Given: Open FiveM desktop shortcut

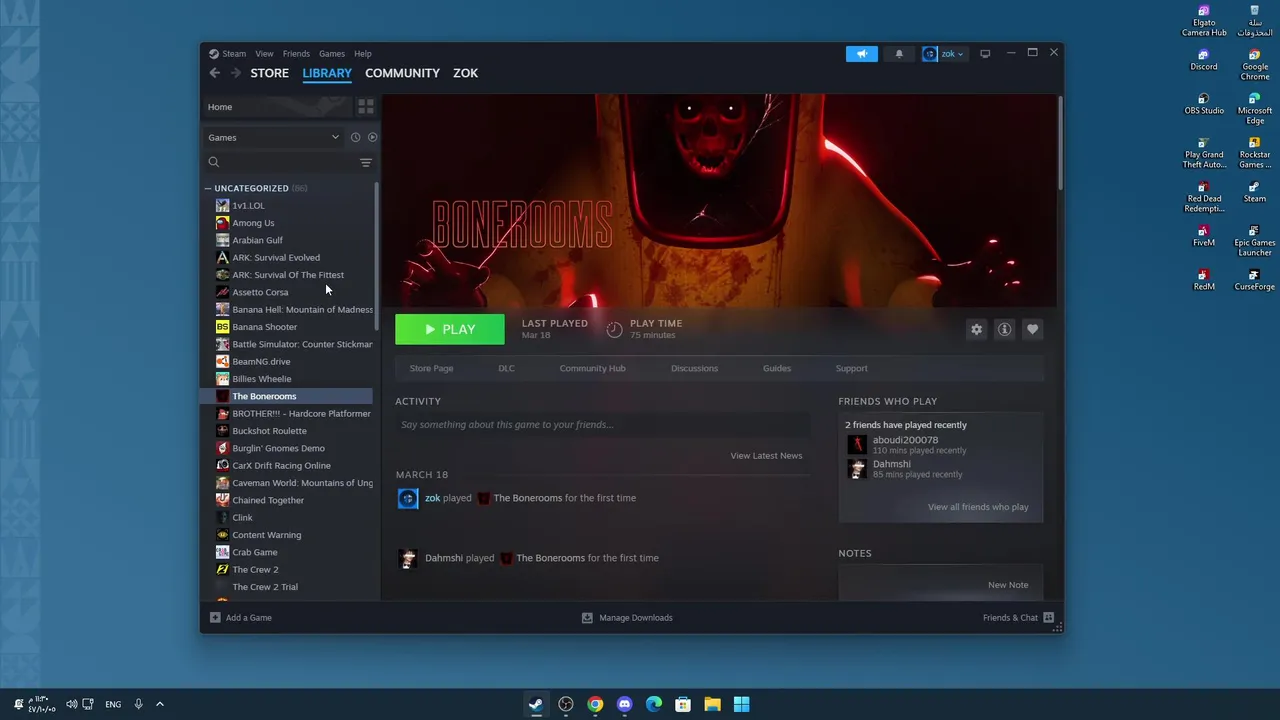Looking at the screenshot, I should (x=1204, y=237).
